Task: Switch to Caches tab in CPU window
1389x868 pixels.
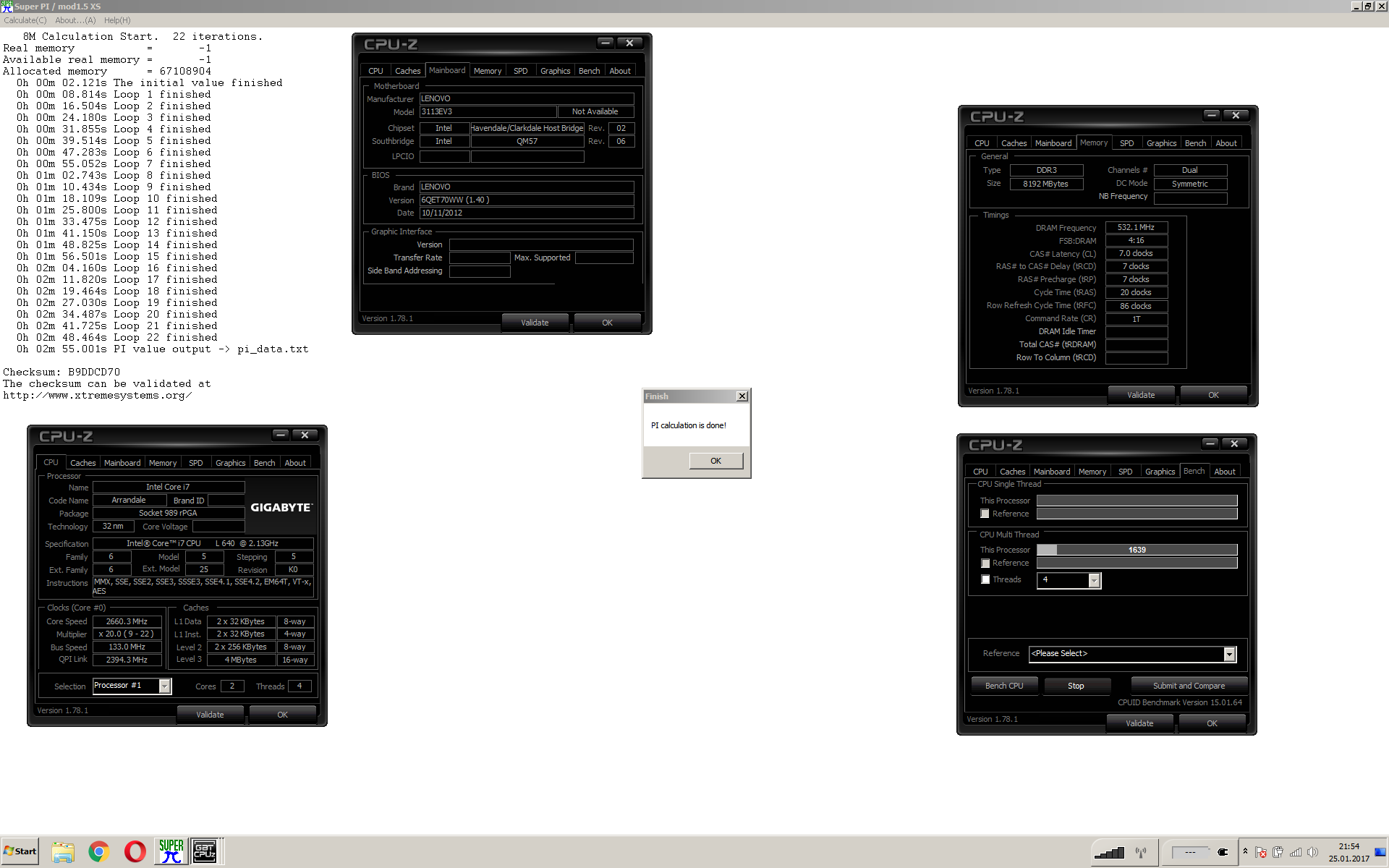Action: [83, 463]
